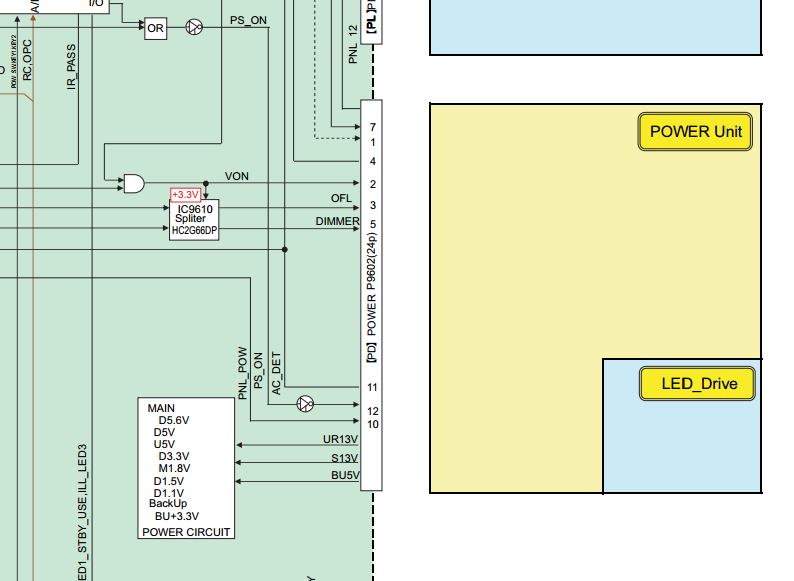Image resolution: width=794 pixels, height=581 pixels.
Task: Click the UR13V signal label
Action: tap(340, 439)
